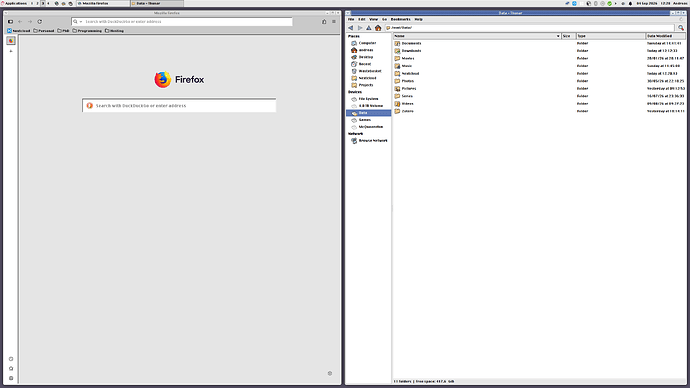Screen dimensions: 690x388
Task: Select Computer in Thunar Places
Action: click(368, 43)
